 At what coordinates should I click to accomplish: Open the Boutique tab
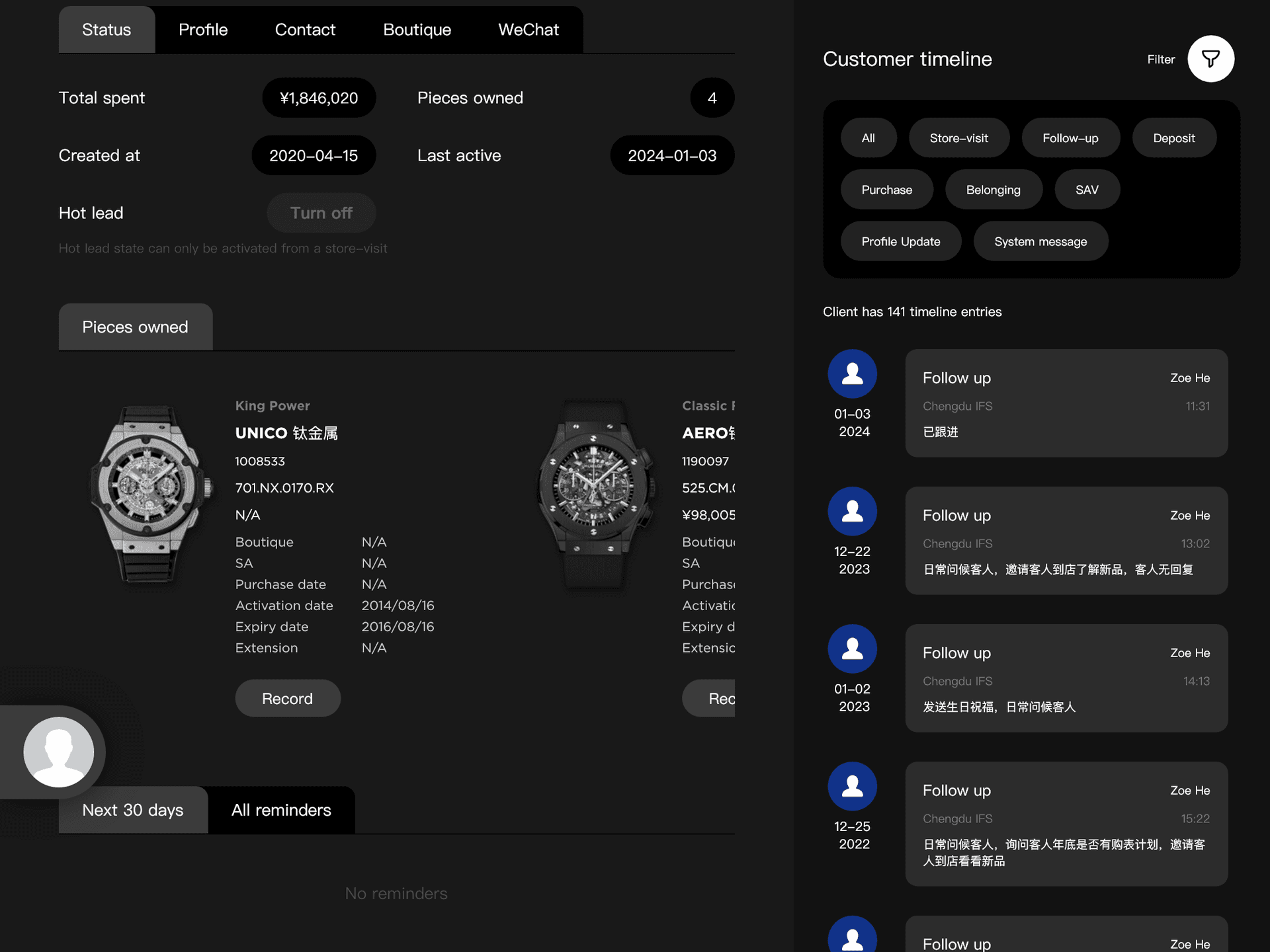(417, 30)
